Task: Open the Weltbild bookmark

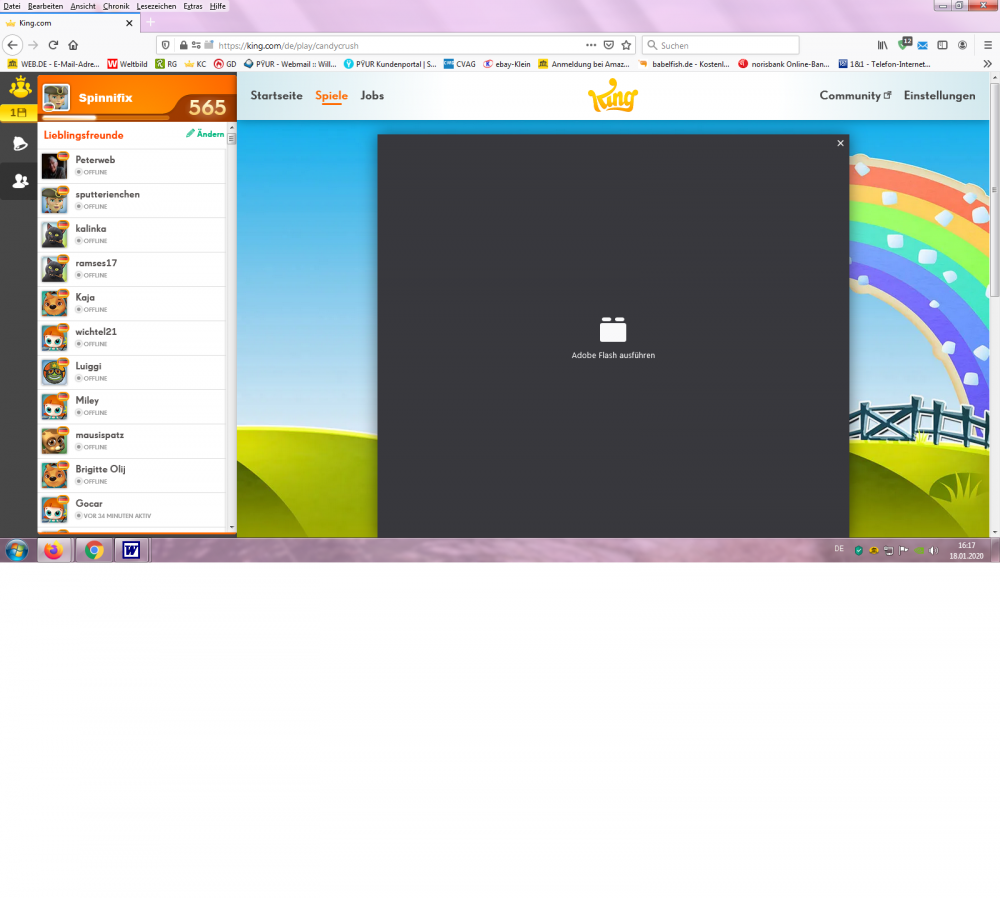Action: (128, 64)
